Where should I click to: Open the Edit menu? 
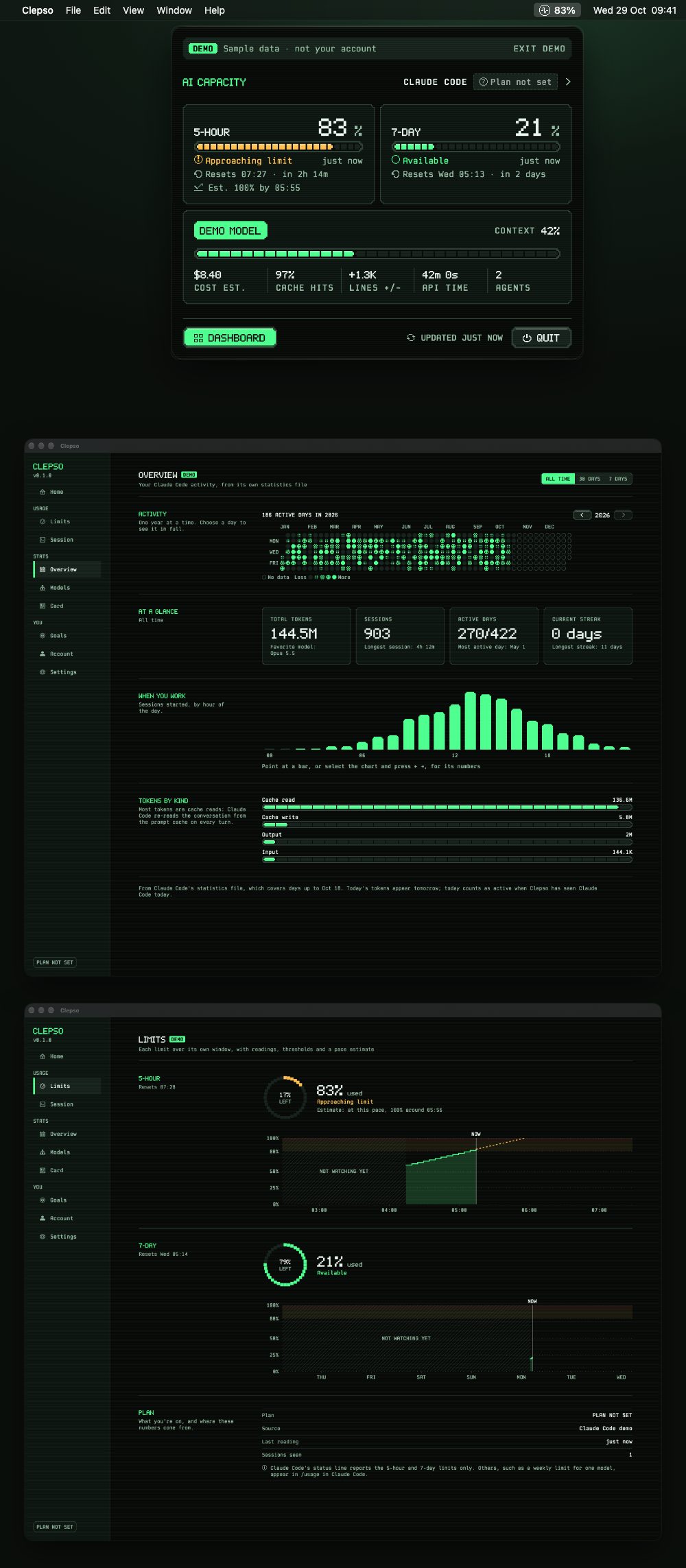(102, 10)
